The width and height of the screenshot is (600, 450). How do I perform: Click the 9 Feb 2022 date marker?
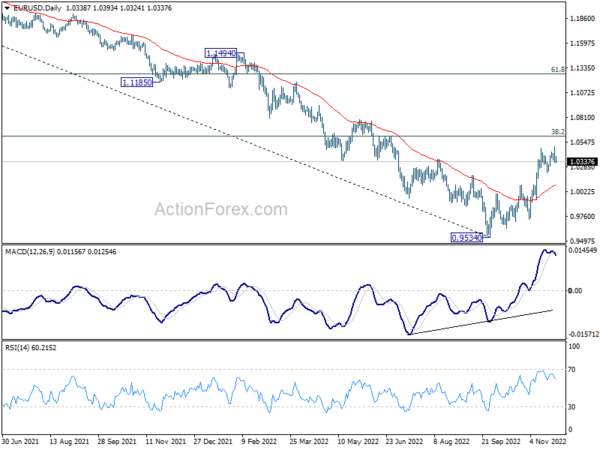(259, 442)
